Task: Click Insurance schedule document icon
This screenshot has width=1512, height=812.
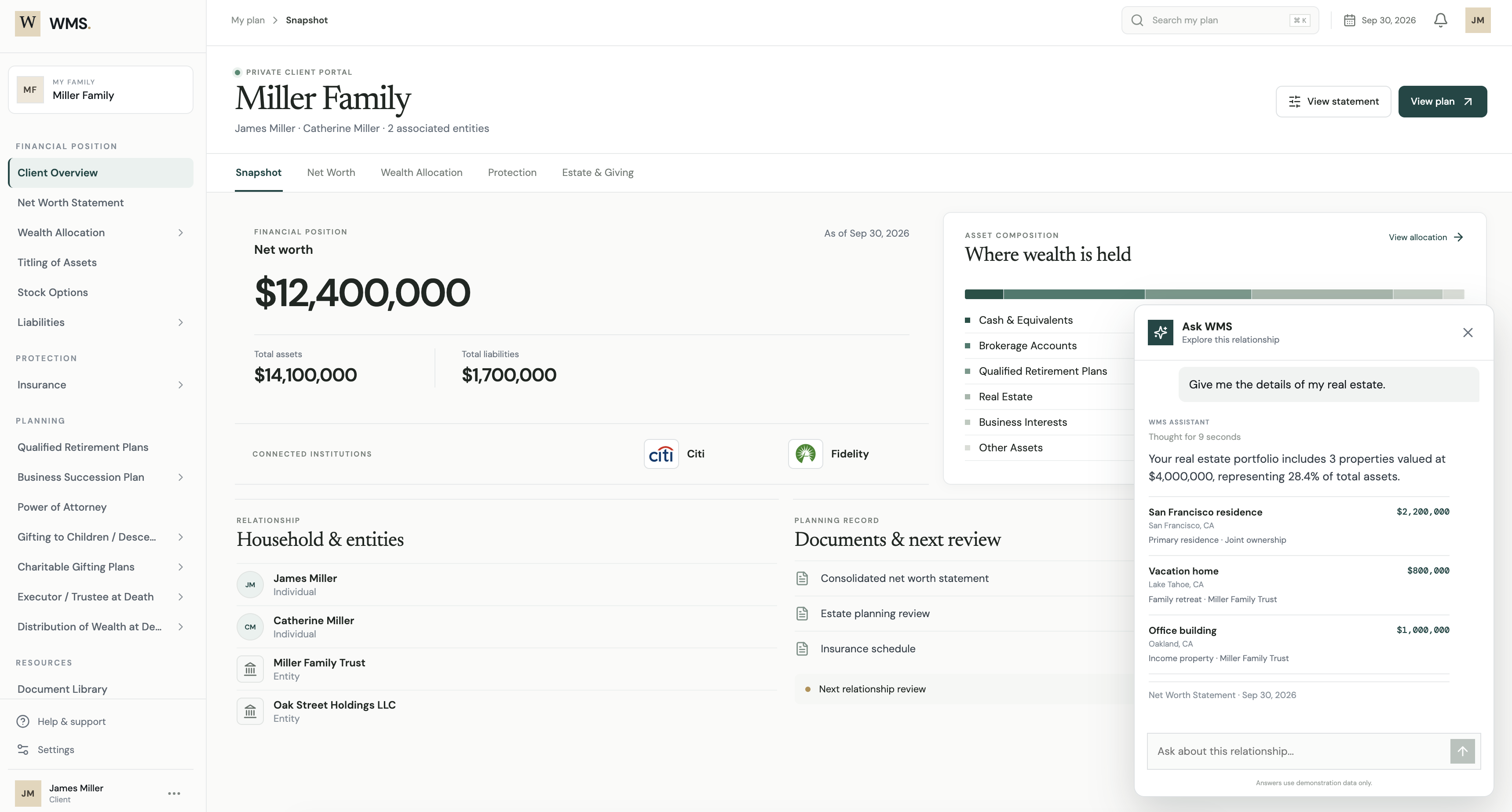Action: point(802,649)
